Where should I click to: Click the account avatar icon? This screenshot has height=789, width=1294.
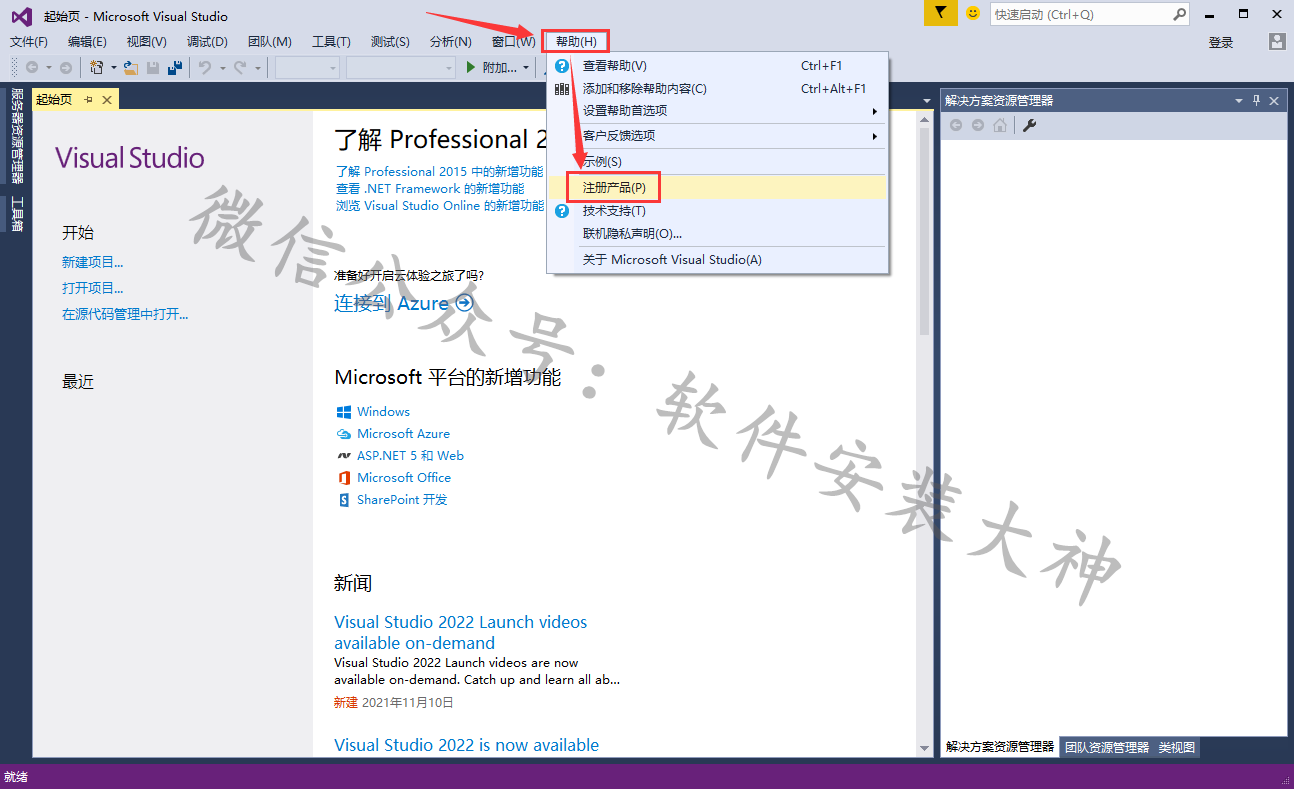pyautogui.click(x=1276, y=42)
